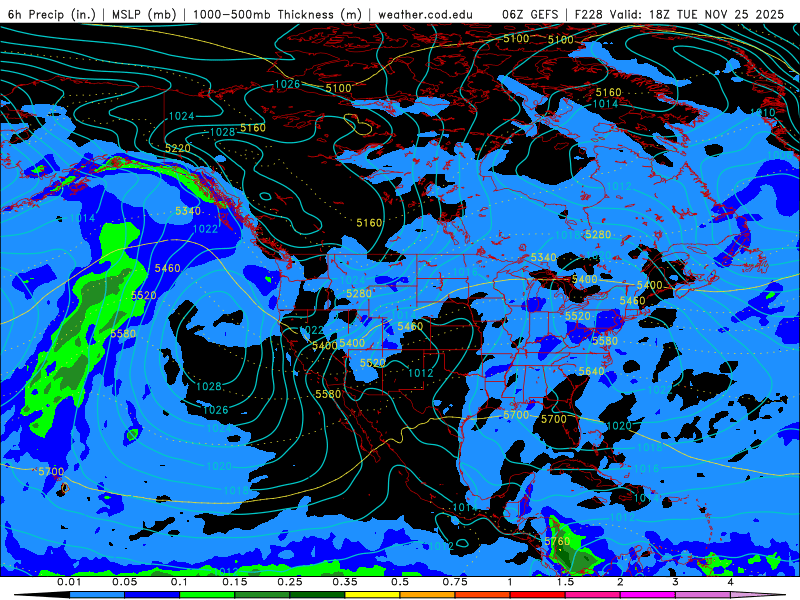800x600 pixels.
Task: Select the 0.35 legend value
Action: click(345, 582)
